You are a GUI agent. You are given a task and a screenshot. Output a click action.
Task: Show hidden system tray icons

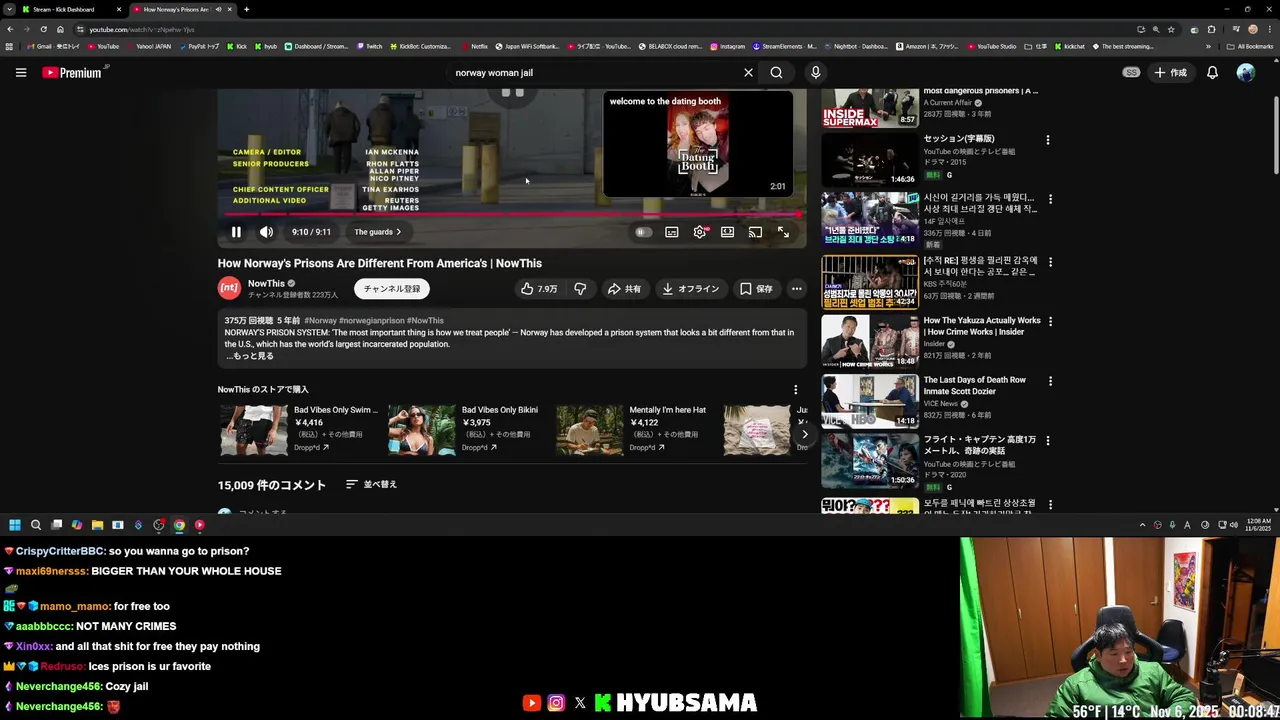point(1142,525)
